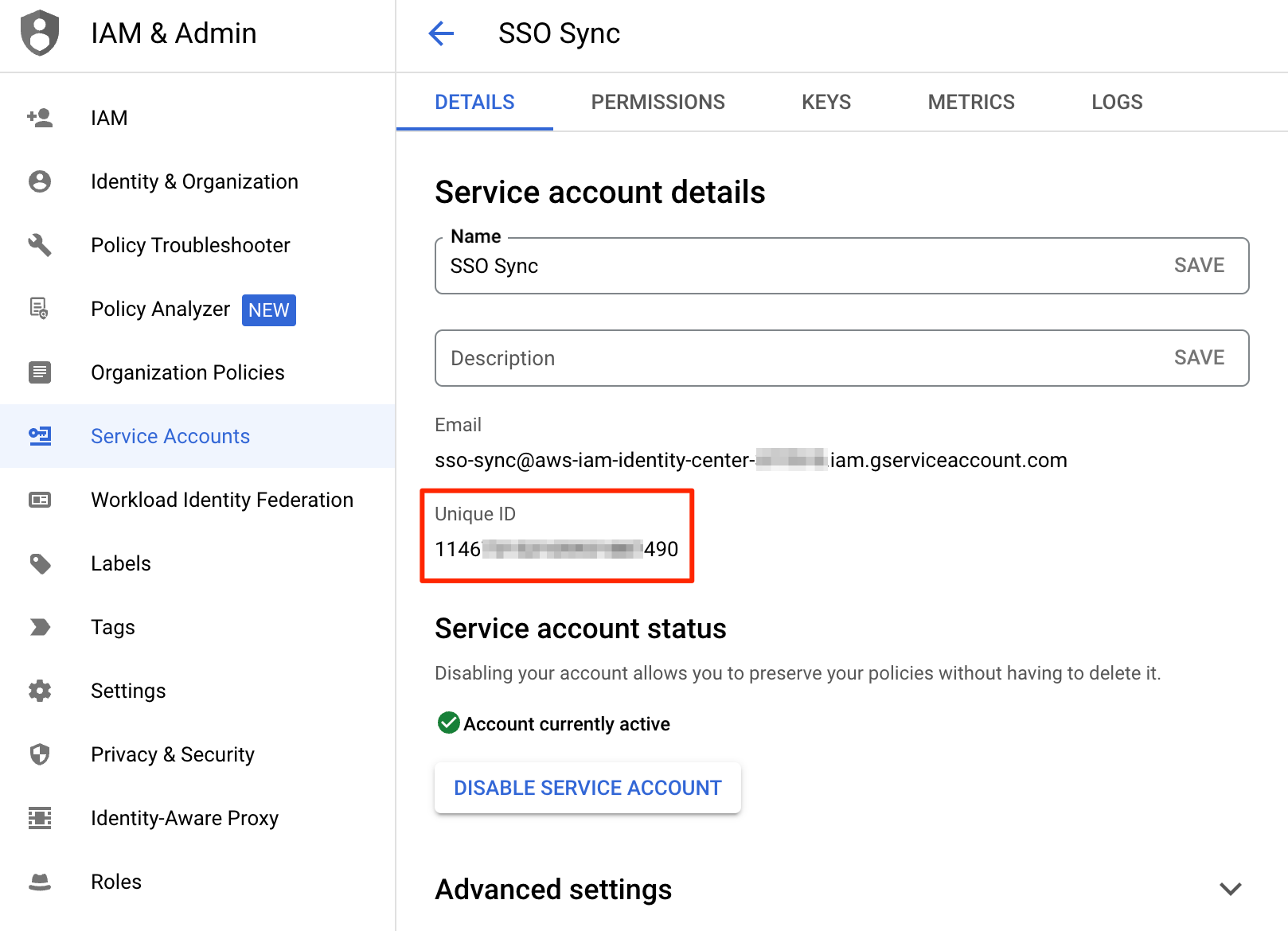Screen dimensions: 1288x931
Task: Click the sso-sync service account email text
Action: pyautogui.click(x=751, y=460)
